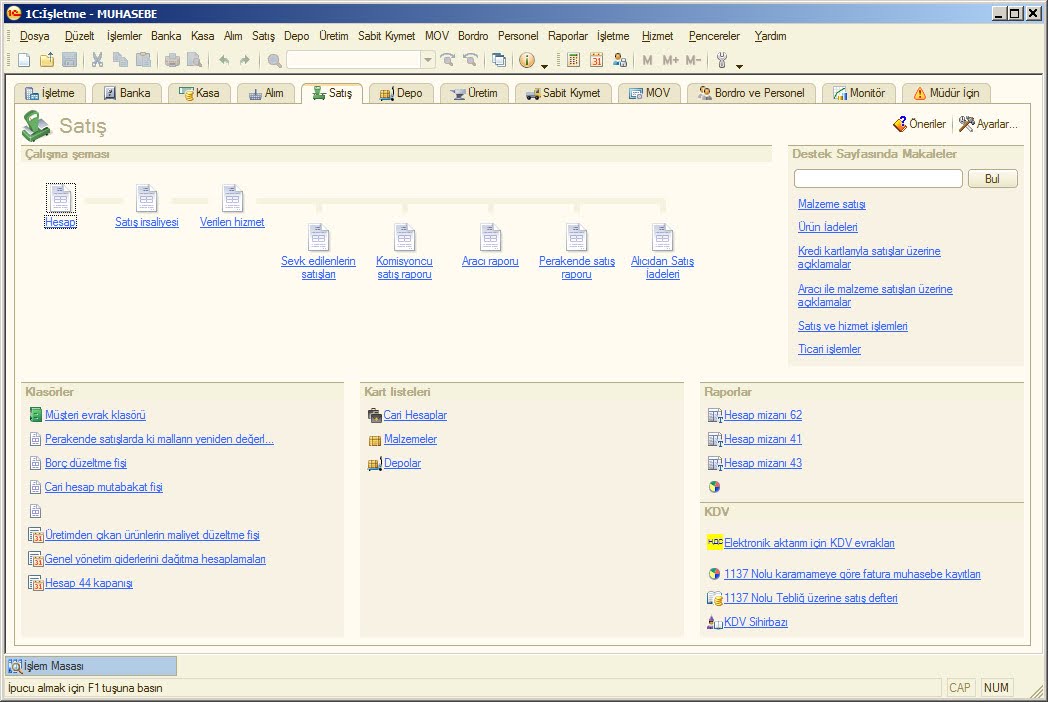
Task: Open the Komisyoncu satış raporu link
Action: [404, 267]
